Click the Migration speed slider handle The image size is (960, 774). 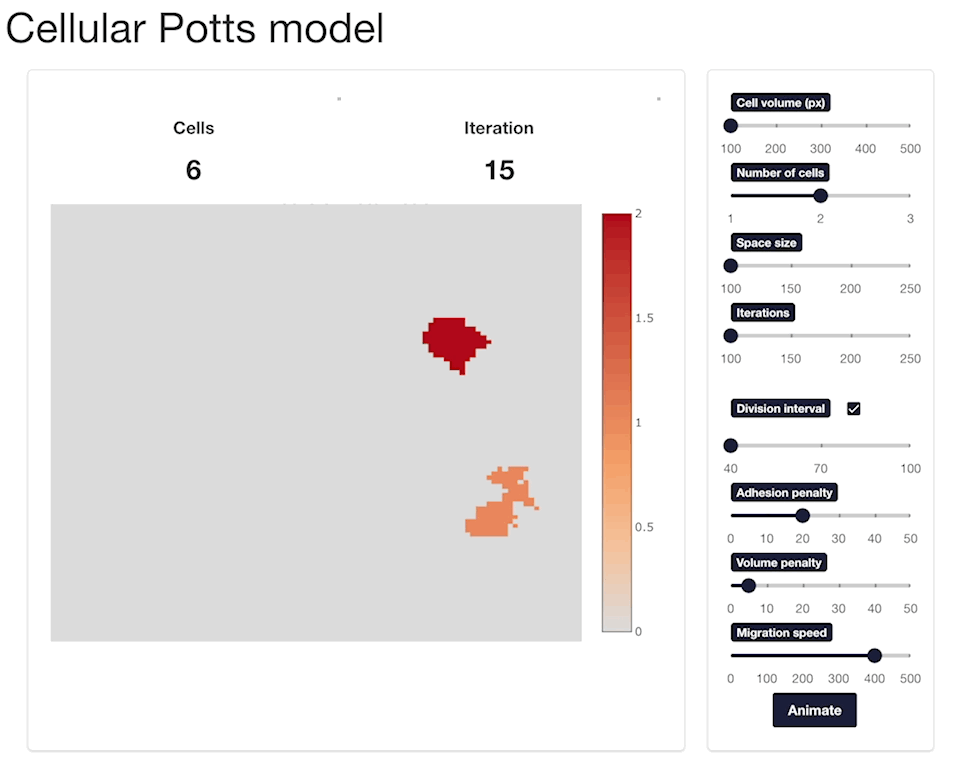(x=874, y=655)
